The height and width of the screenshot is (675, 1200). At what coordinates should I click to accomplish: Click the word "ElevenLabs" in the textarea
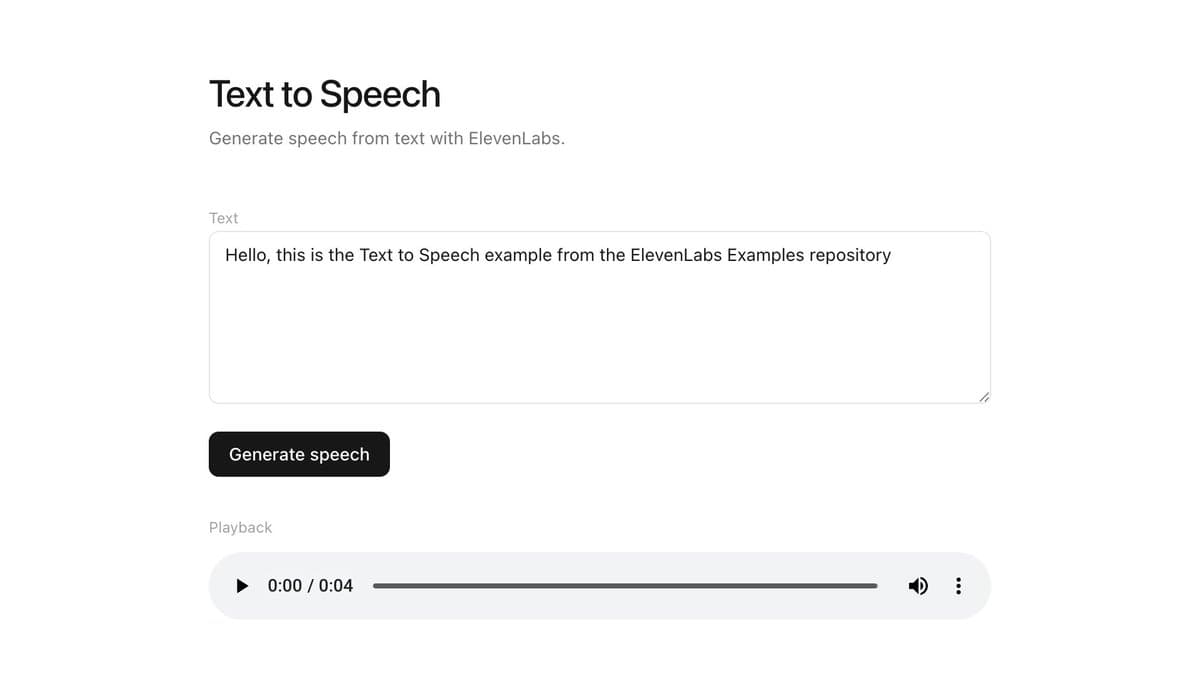676,255
